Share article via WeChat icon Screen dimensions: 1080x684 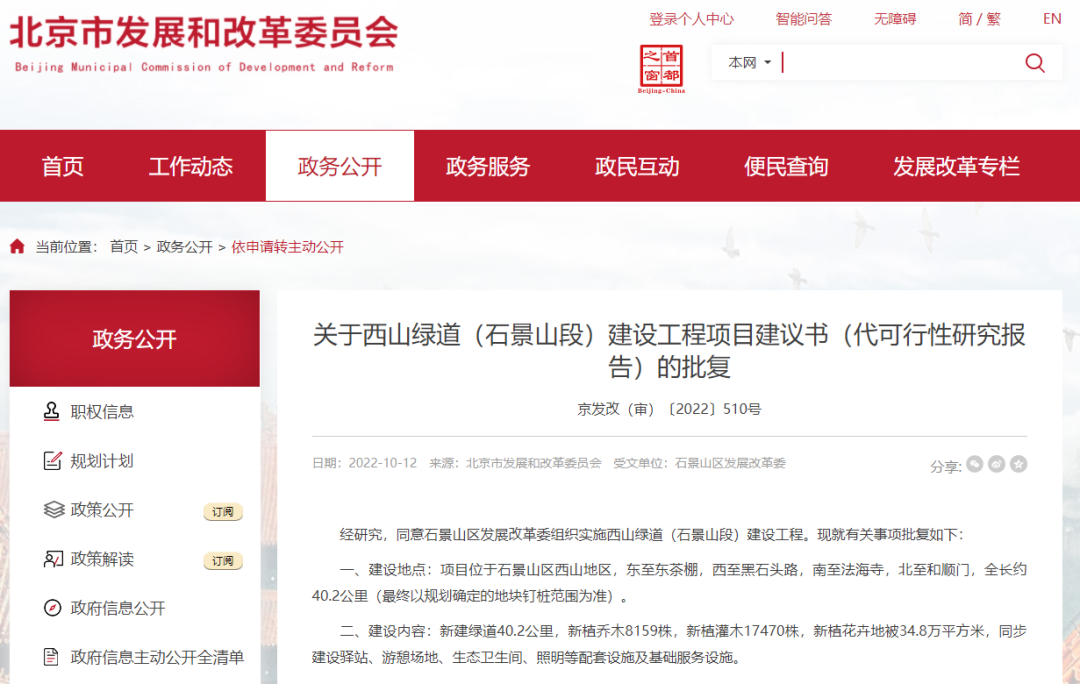(972, 464)
